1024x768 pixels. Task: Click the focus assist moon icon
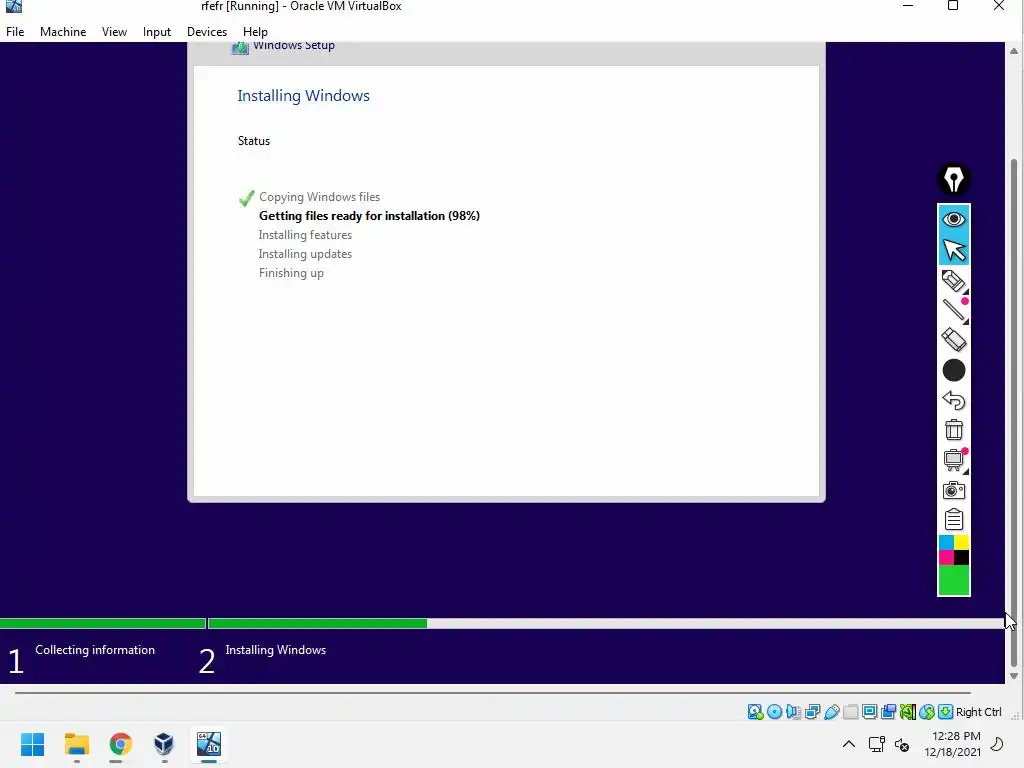click(x=997, y=744)
